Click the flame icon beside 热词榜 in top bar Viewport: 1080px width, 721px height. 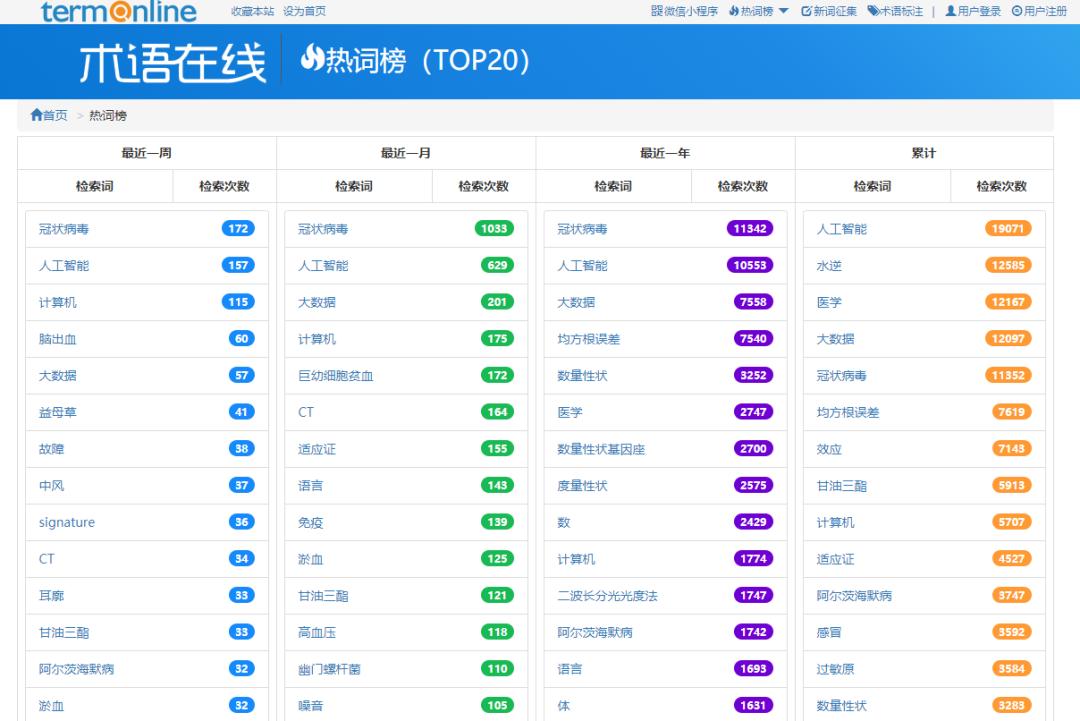tap(734, 11)
